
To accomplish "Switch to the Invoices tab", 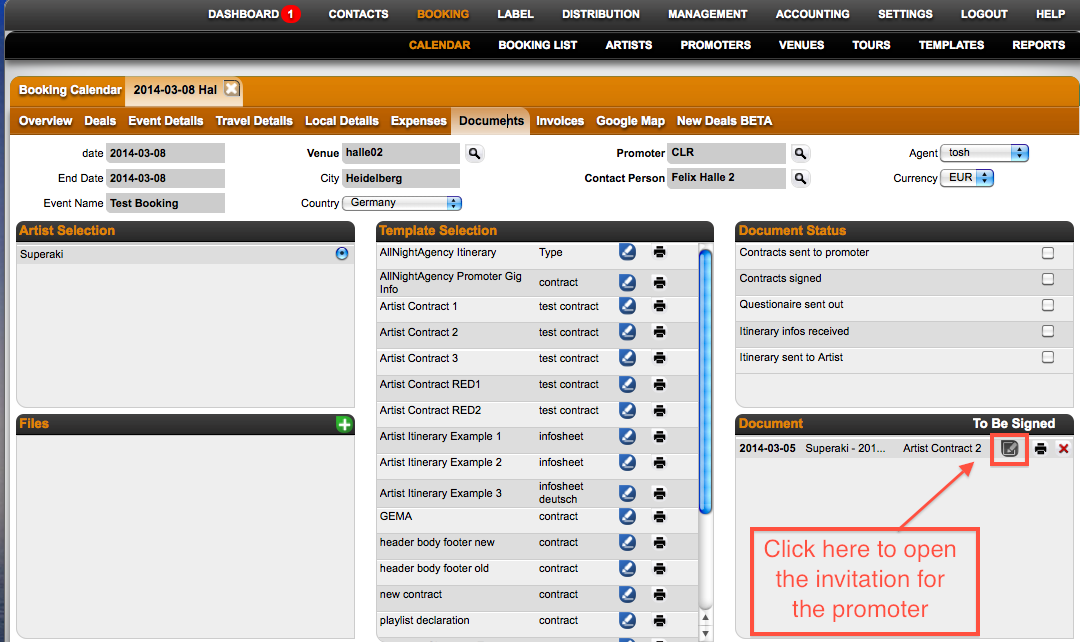I will tap(560, 121).
